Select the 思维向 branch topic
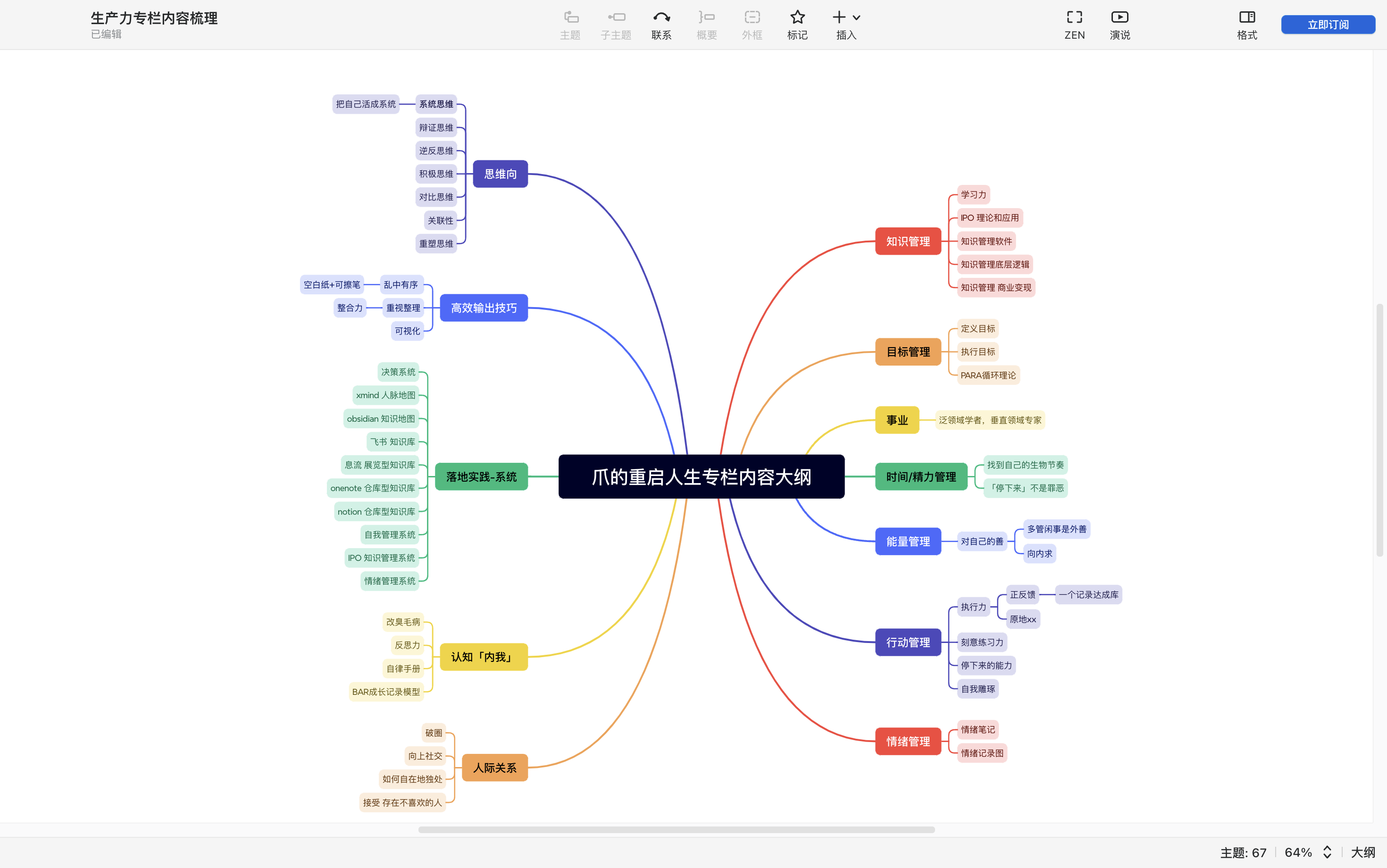 tap(500, 174)
